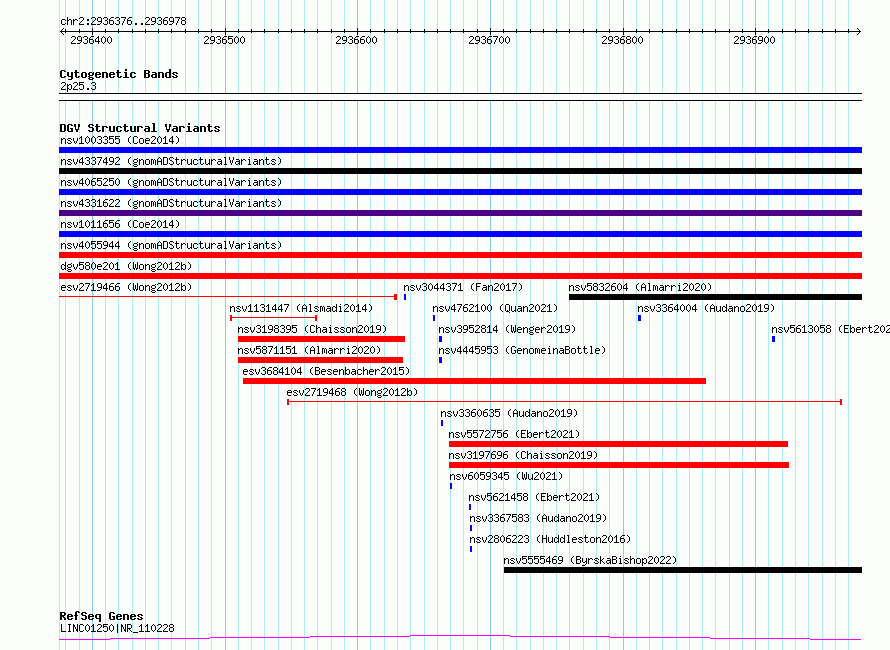
Task: Click the blue marker under nsv4445953
Action: [x=440, y=360]
